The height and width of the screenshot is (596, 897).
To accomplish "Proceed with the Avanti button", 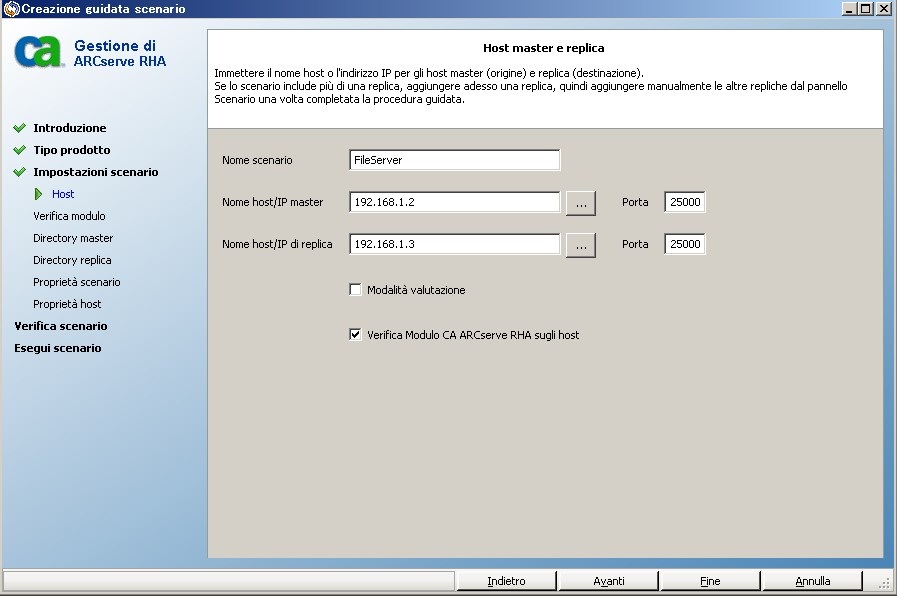I will tap(609, 581).
